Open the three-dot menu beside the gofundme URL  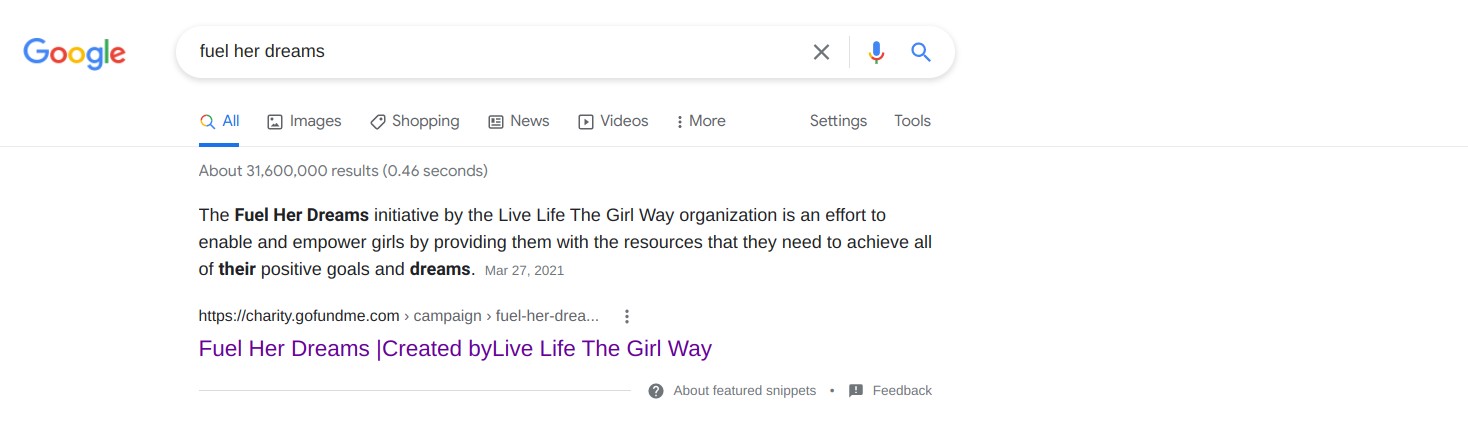(x=627, y=317)
